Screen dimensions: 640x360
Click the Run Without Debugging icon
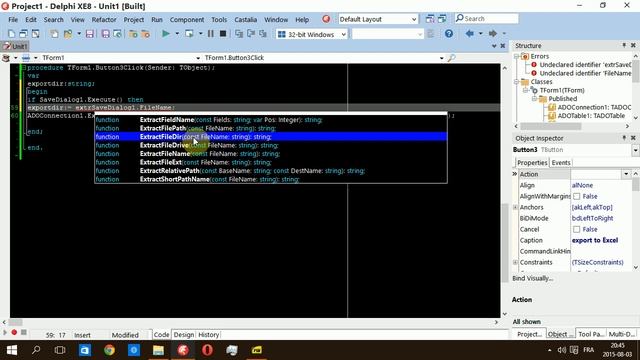click(x=189, y=34)
